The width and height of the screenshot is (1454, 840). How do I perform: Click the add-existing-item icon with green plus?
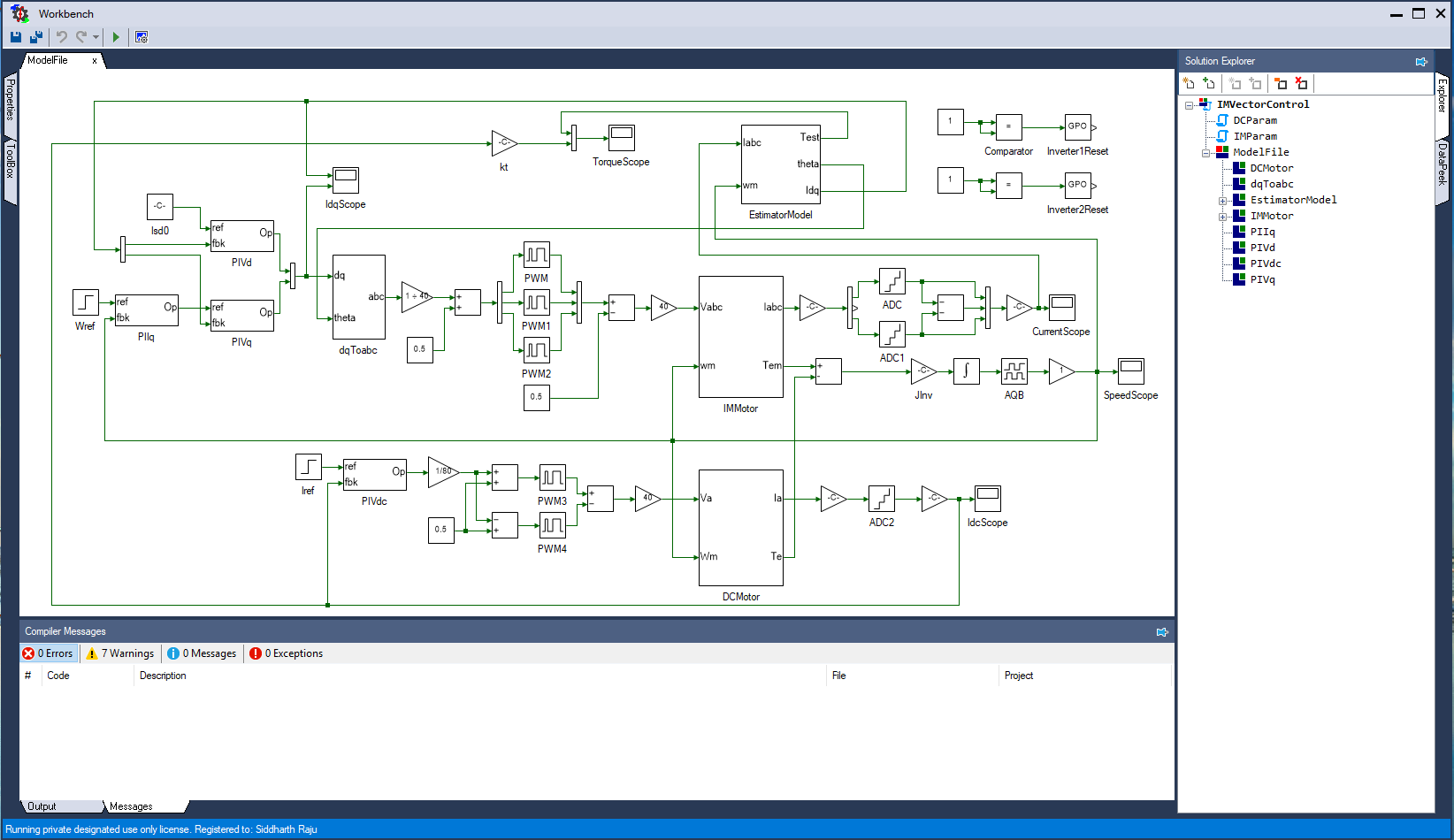click(x=1209, y=83)
